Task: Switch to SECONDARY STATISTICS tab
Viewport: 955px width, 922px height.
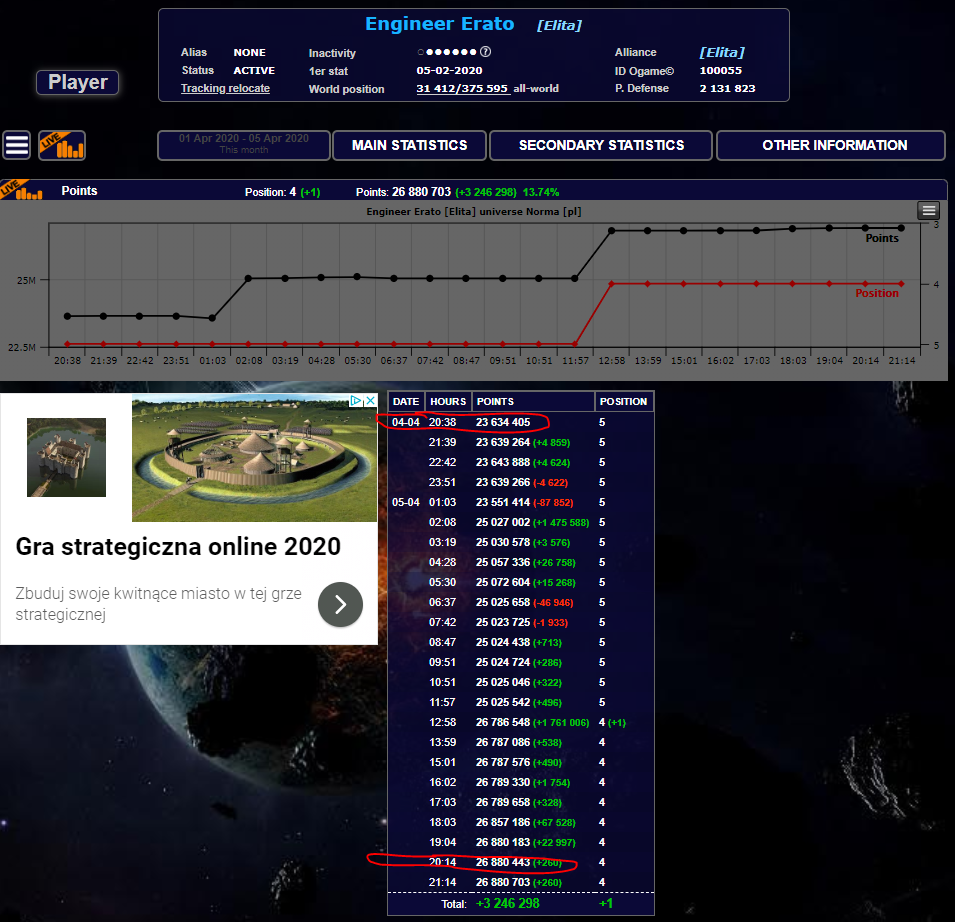Action: [x=601, y=145]
